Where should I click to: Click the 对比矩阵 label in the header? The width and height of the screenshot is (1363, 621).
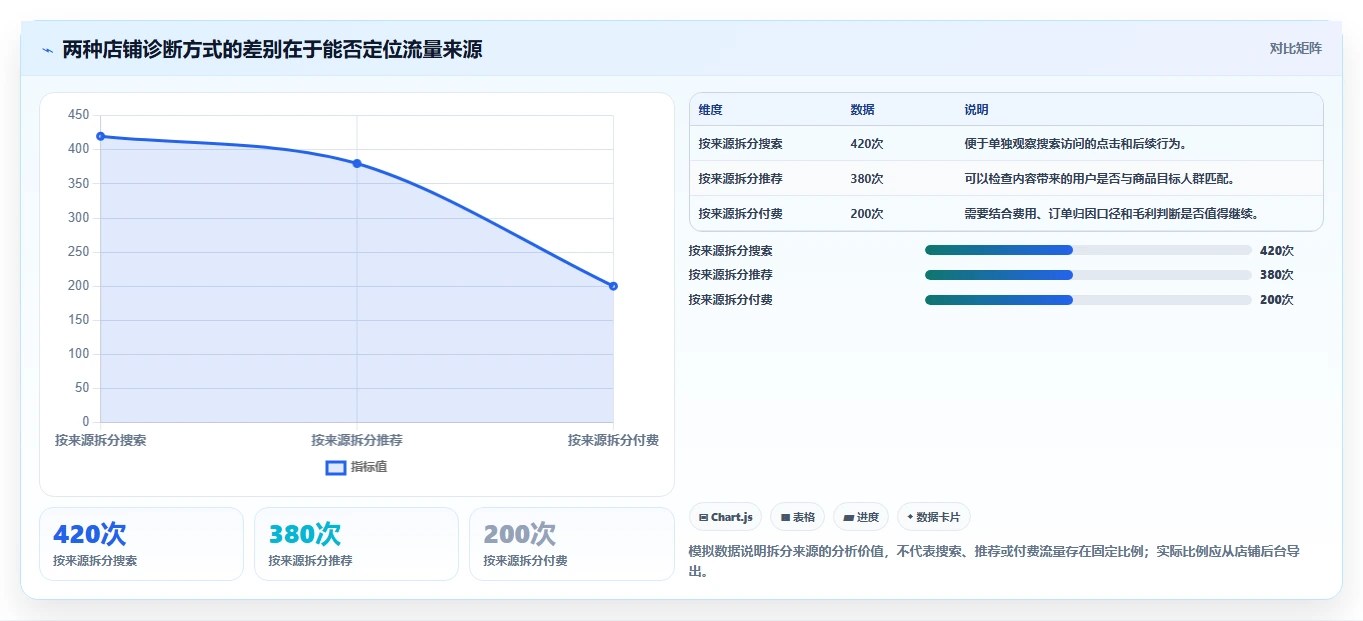coord(1295,48)
